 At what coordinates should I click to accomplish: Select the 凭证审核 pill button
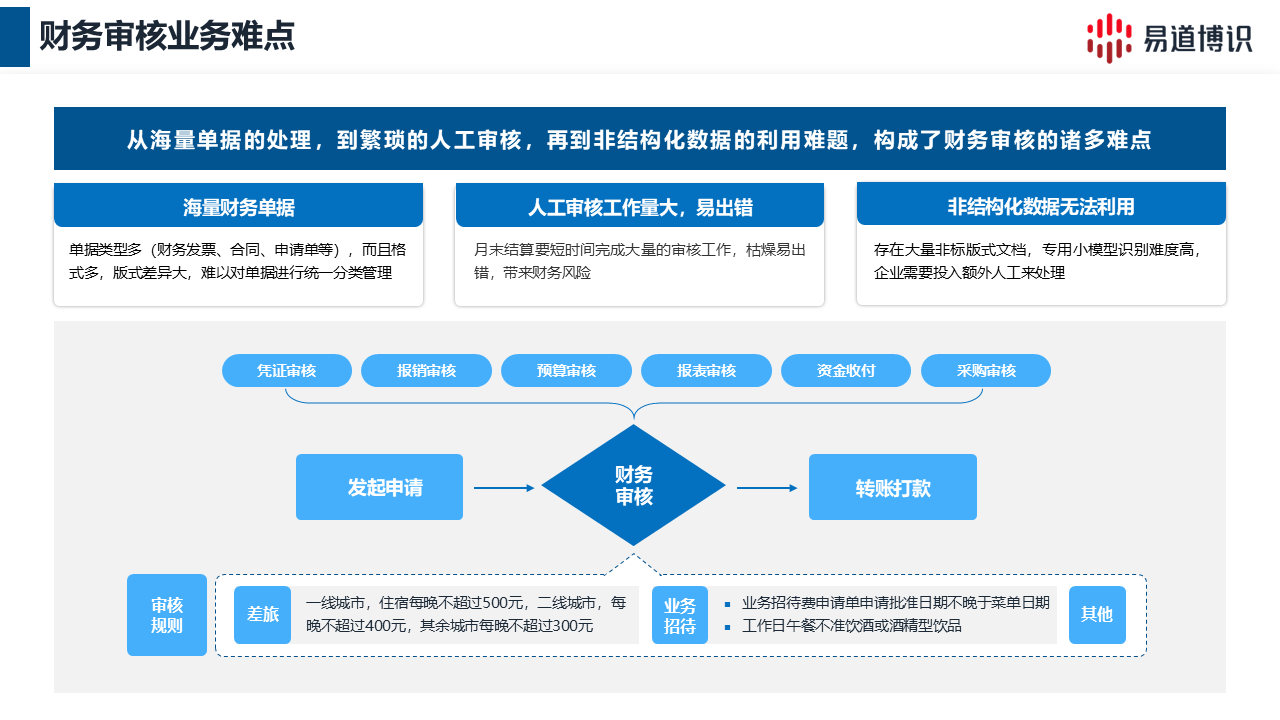287,371
